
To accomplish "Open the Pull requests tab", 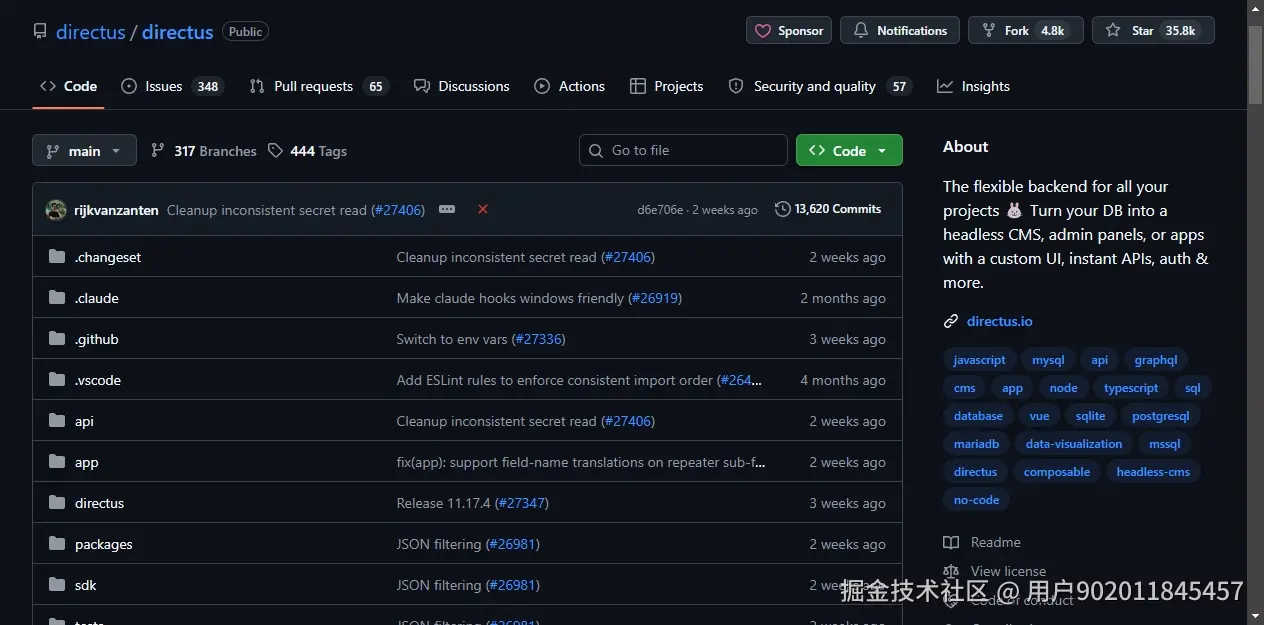I will (x=319, y=86).
